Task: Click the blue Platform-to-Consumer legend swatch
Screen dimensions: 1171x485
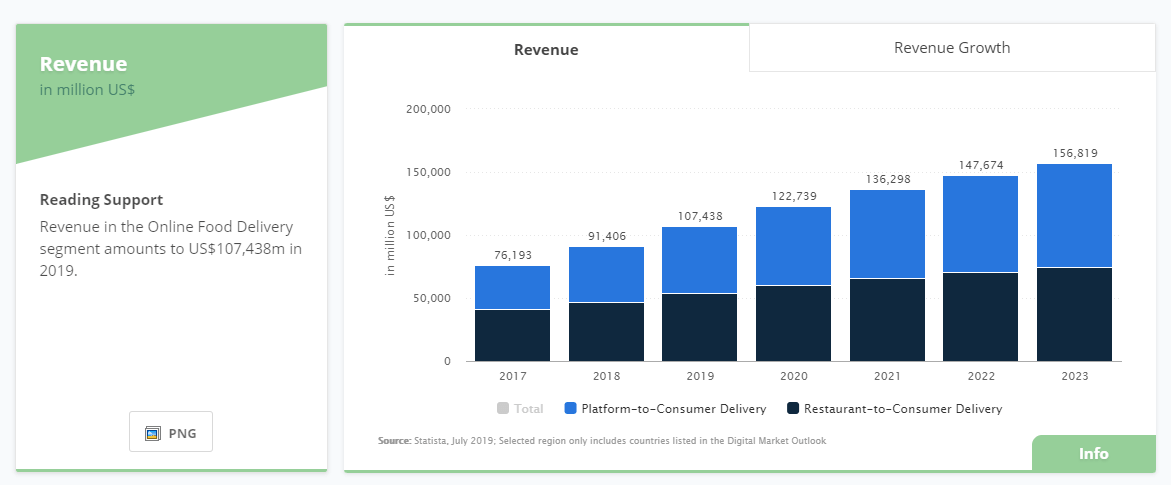Action: click(x=571, y=409)
